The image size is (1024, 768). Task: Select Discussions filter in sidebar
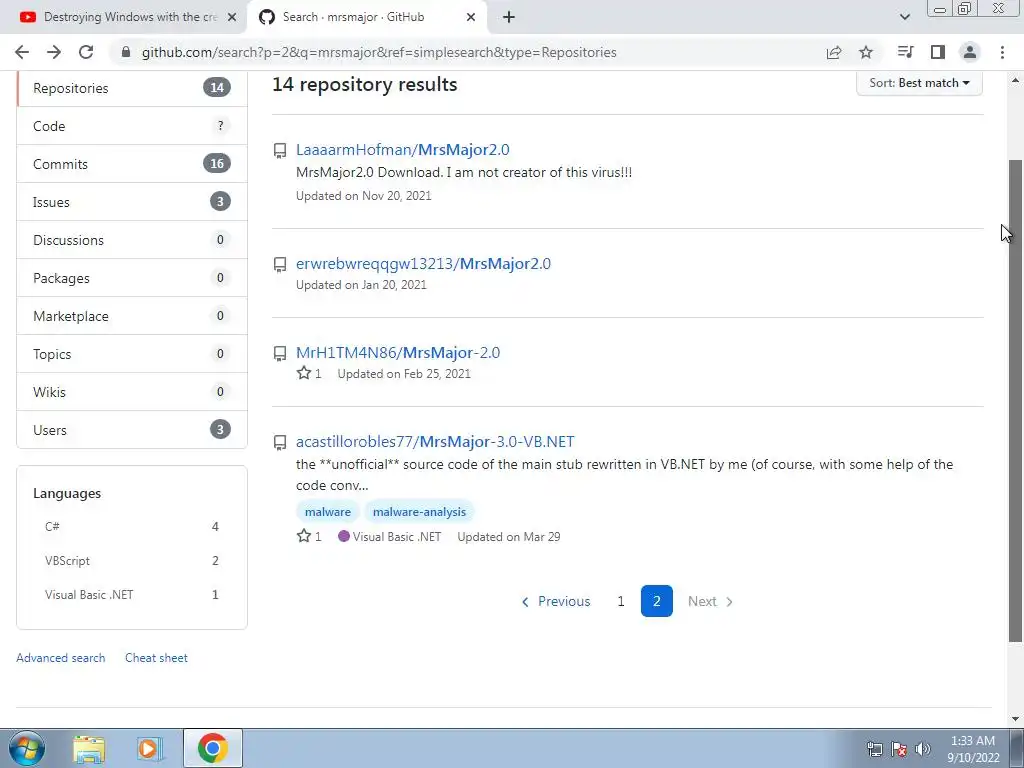tap(132, 240)
